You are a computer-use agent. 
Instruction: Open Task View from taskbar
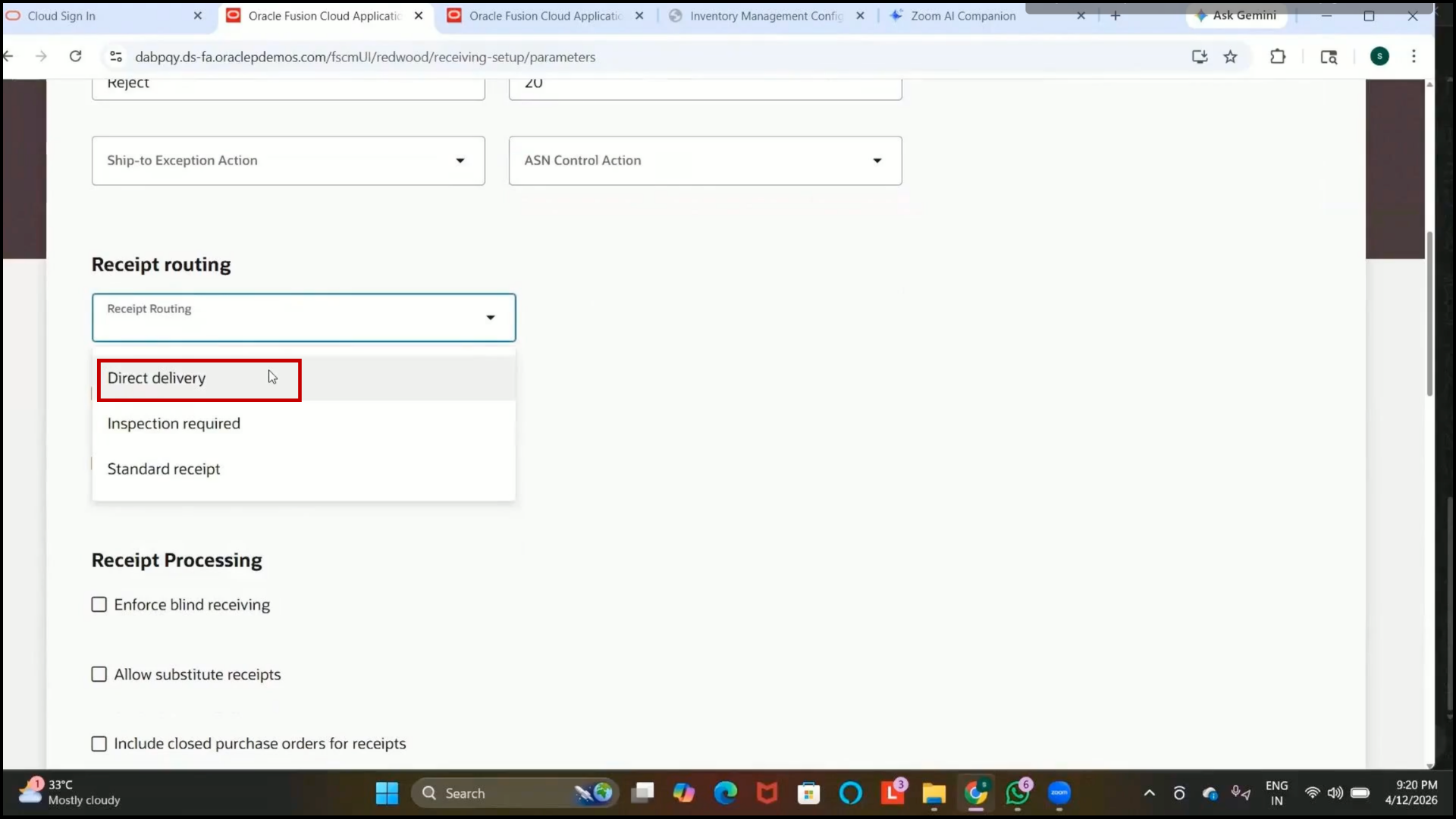pyautogui.click(x=643, y=793)
